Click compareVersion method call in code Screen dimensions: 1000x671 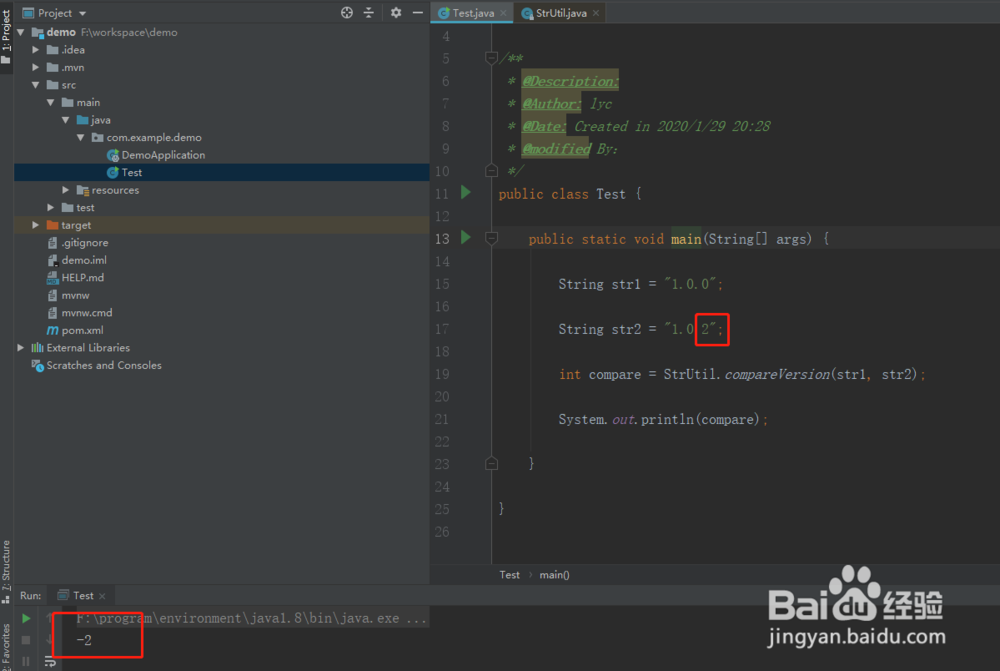[x=777, y=374]
